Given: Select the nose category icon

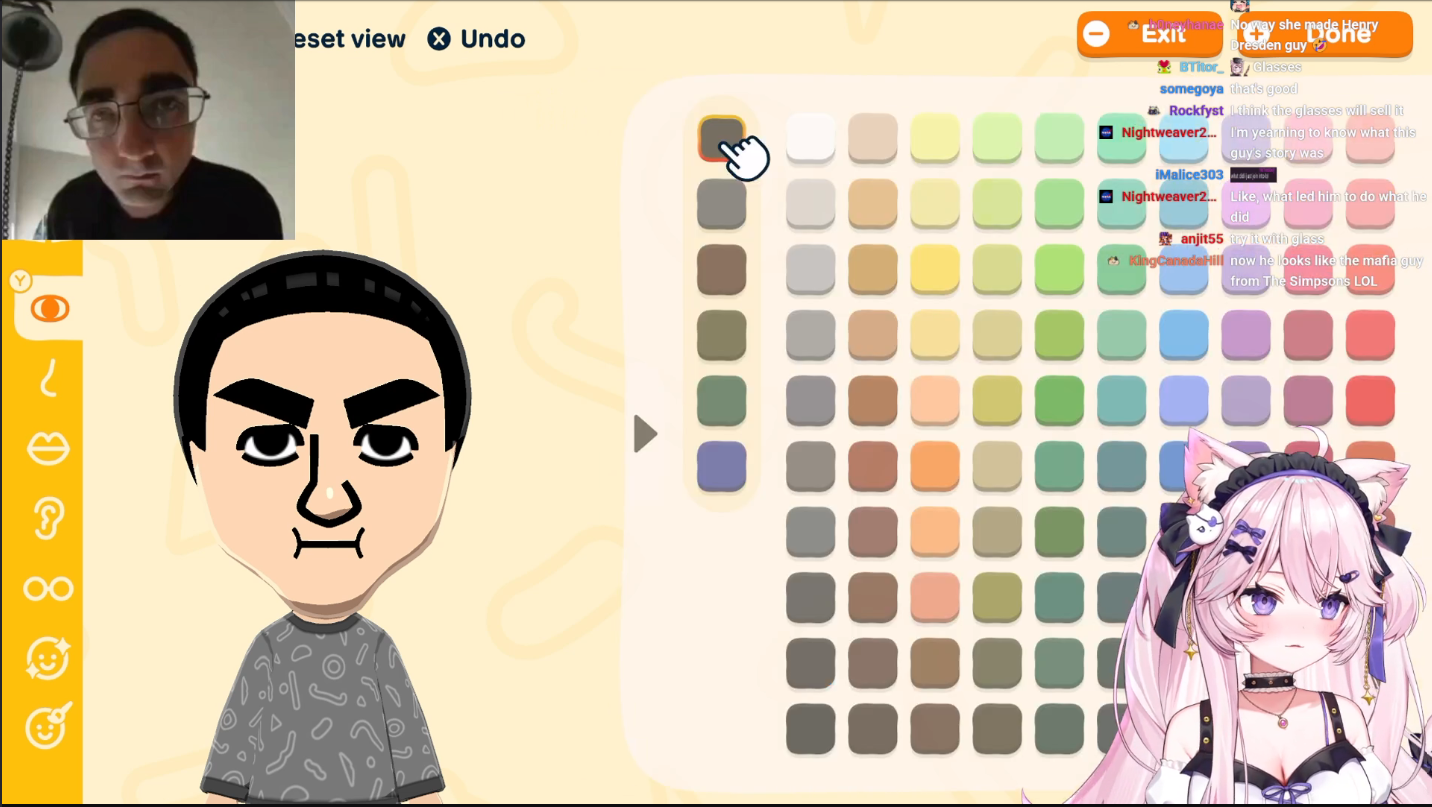Looking at the screenshot, I should coord(48,378).
